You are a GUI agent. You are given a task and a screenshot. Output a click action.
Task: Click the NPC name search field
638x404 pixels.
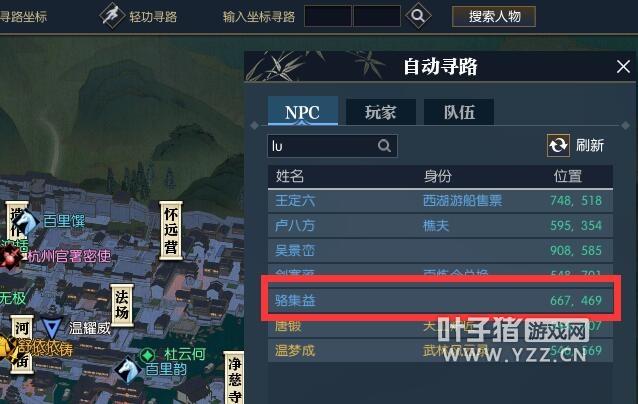point(332,146)
